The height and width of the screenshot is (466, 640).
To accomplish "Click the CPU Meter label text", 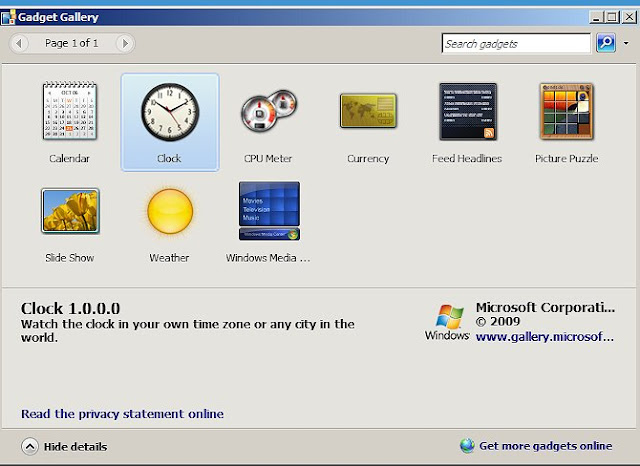I will tap(268, 158).
